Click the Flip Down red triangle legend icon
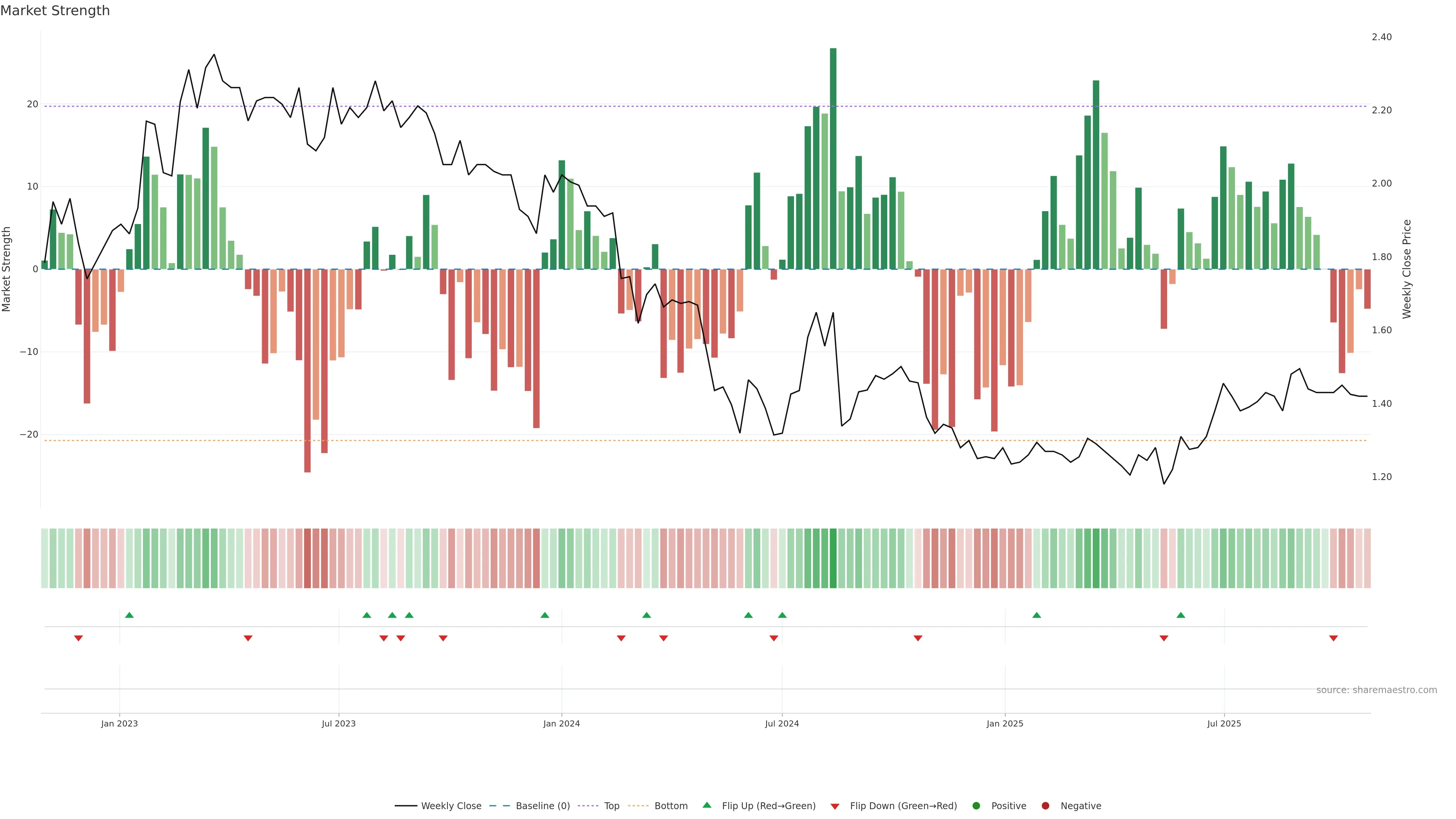 pyautogui.click(x=835, y=806)
